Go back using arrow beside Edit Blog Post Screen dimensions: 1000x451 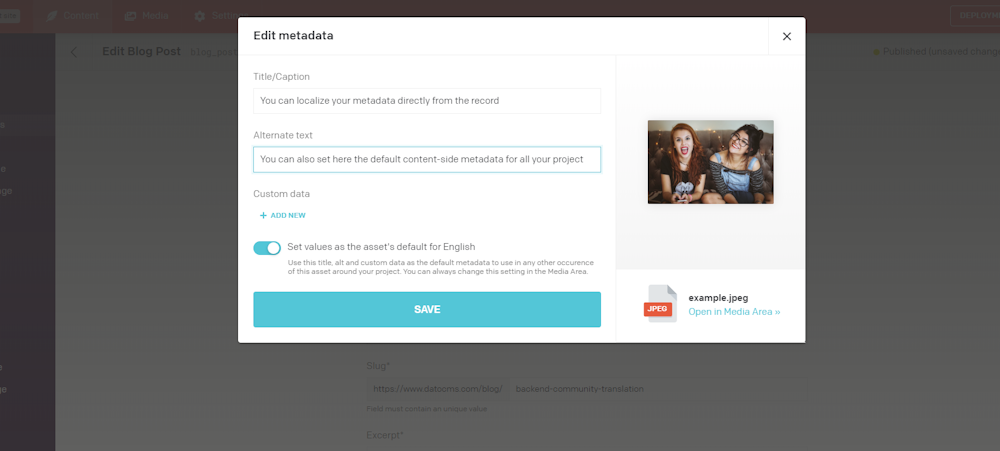[73, 52]
